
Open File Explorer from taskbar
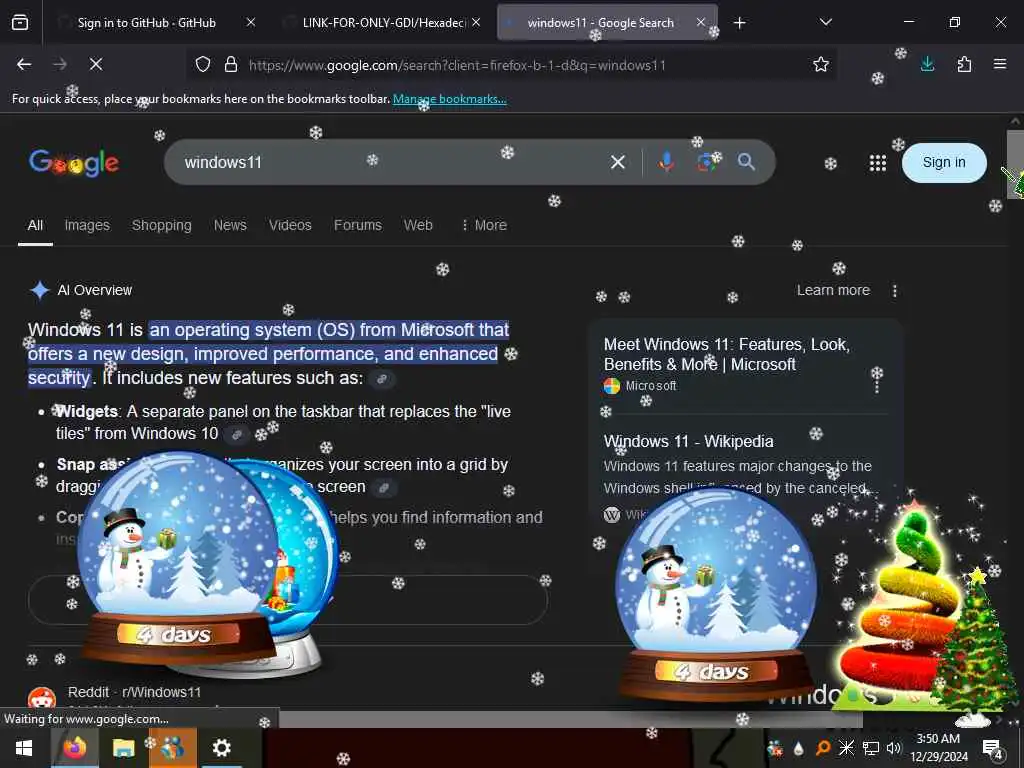point(123,748)
